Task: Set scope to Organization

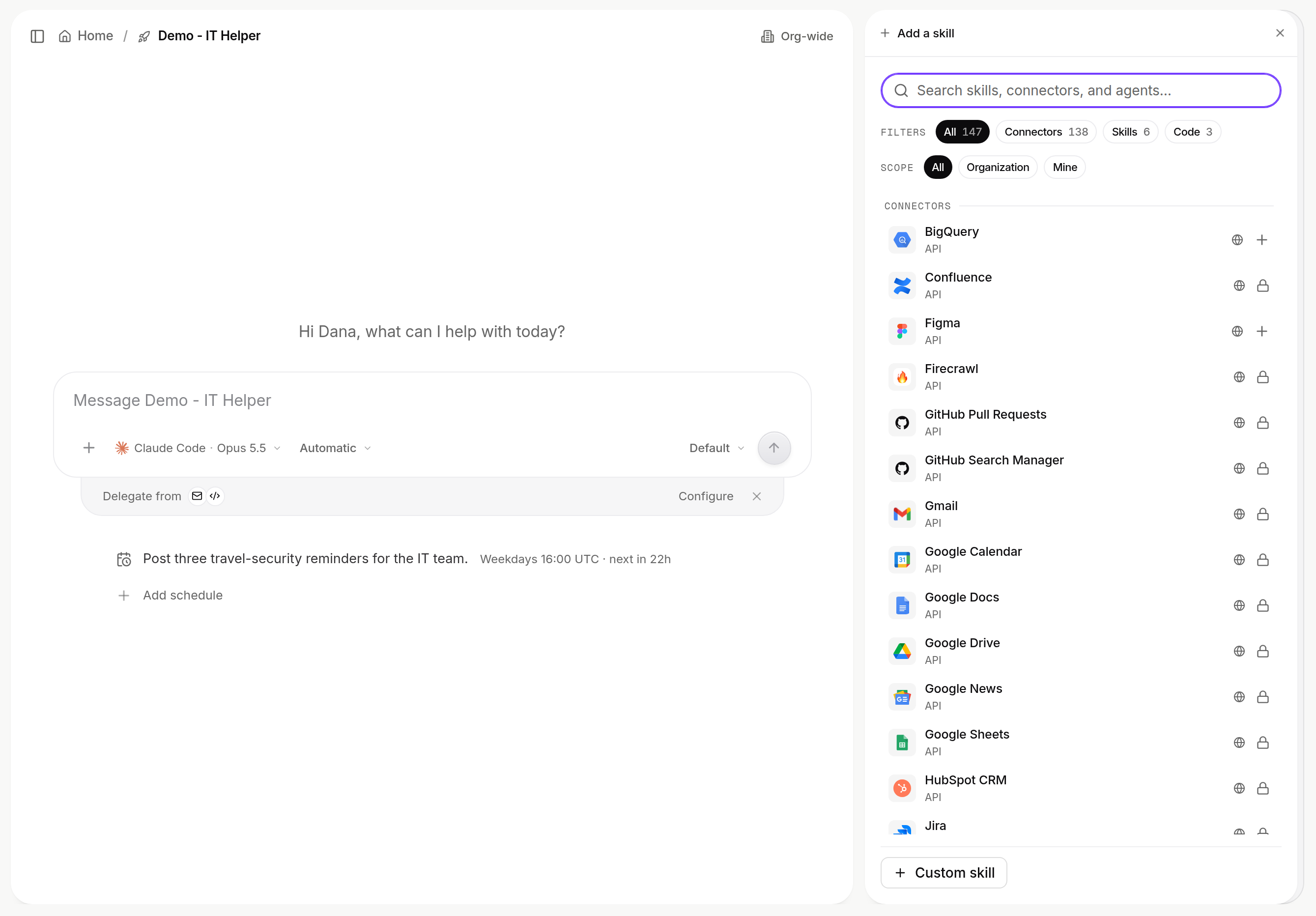Action: (x=997, y=168)
